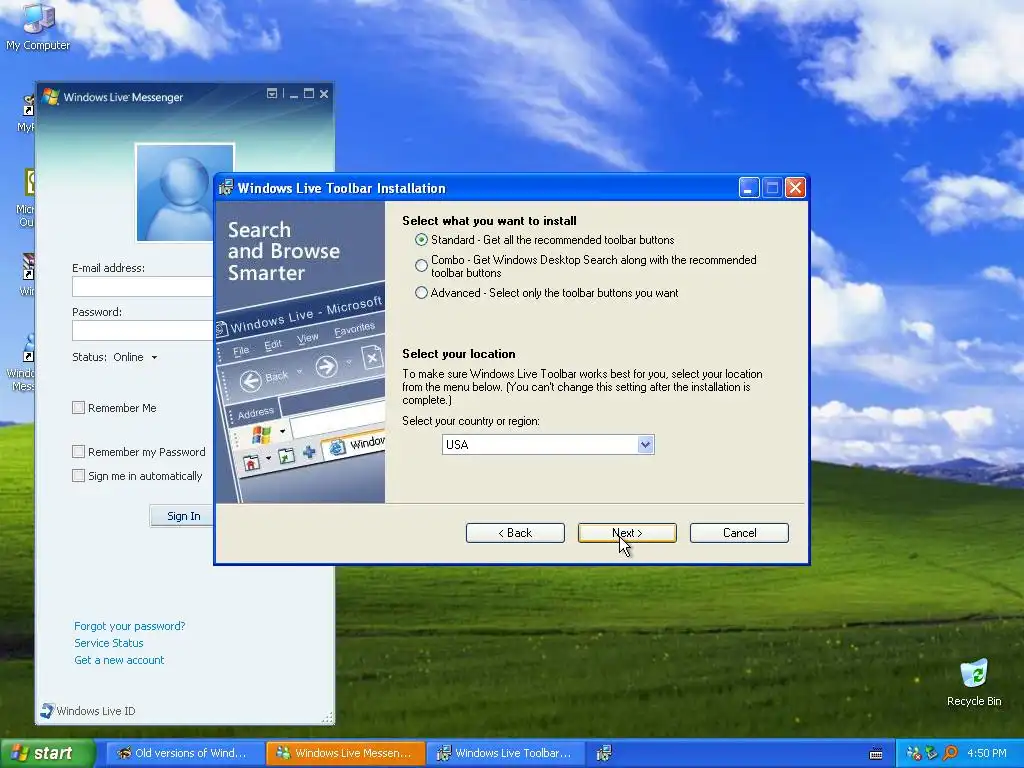Minimize the Toolbar Installation window
Viewport: 1024px width, 768px height.
pos(749,188)
